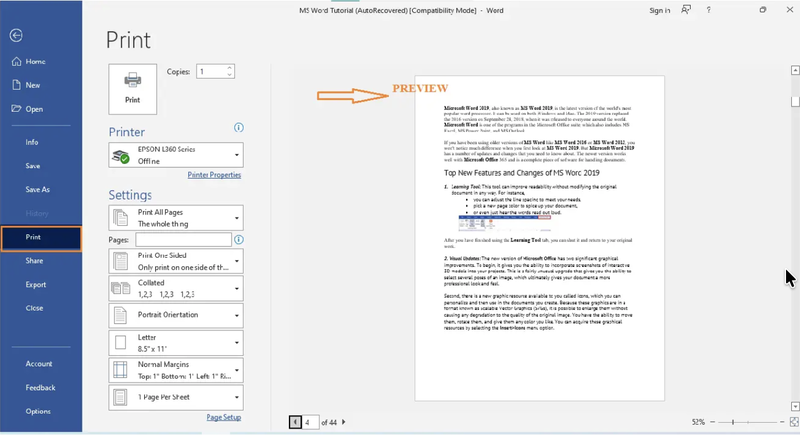Click the Printer info icon
This screenshot has width=800, height=435.
coord(239,127)
